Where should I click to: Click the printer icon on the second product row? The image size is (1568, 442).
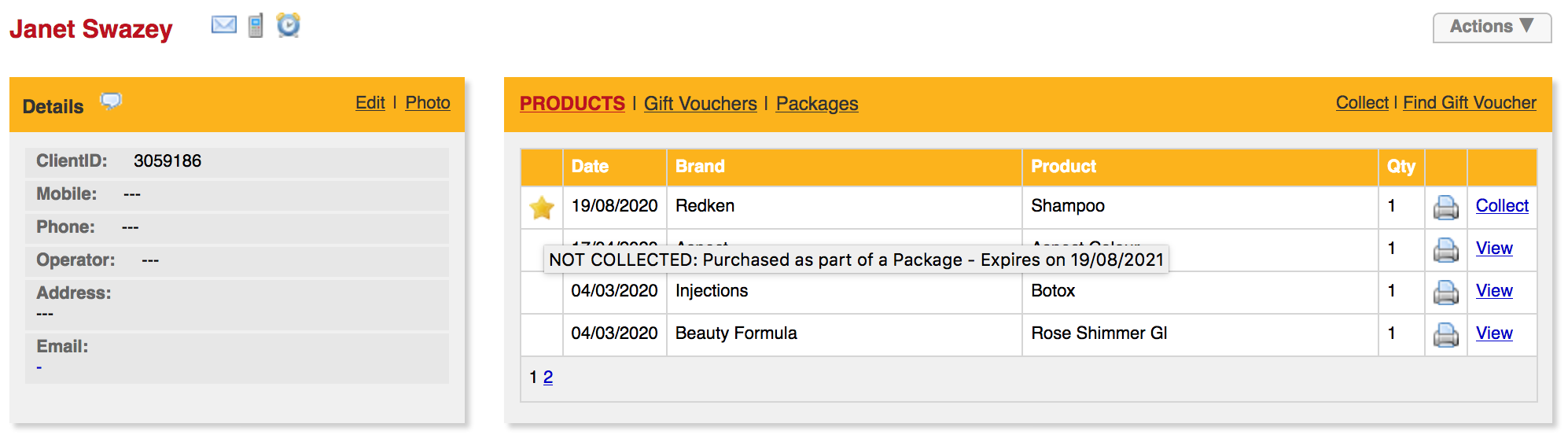point(1446,249)
